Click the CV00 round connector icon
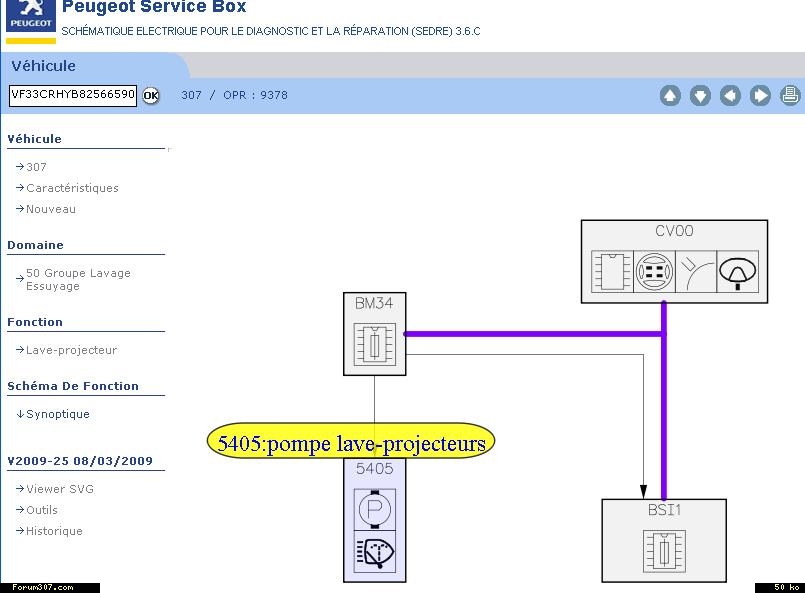 tap(655, 272)
